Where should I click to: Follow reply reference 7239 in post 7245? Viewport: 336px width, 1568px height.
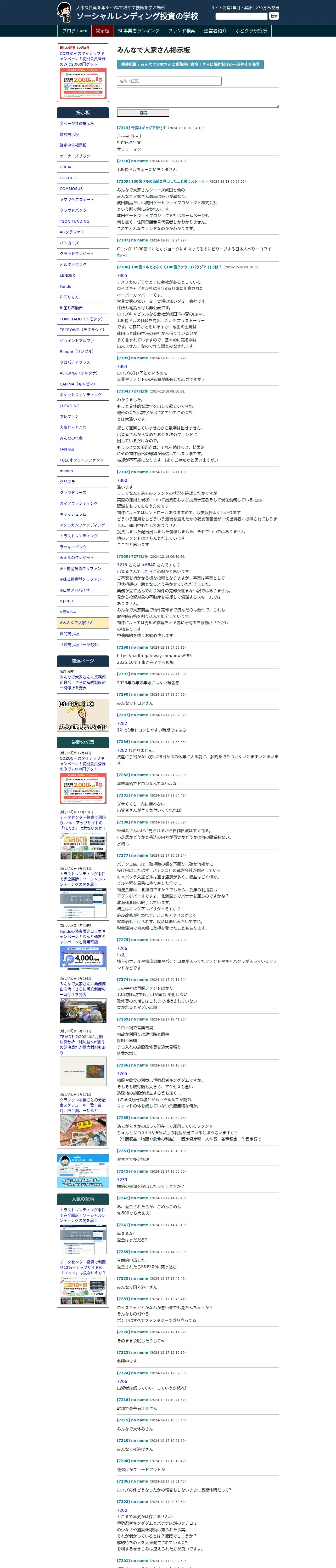pos(122,1180)
